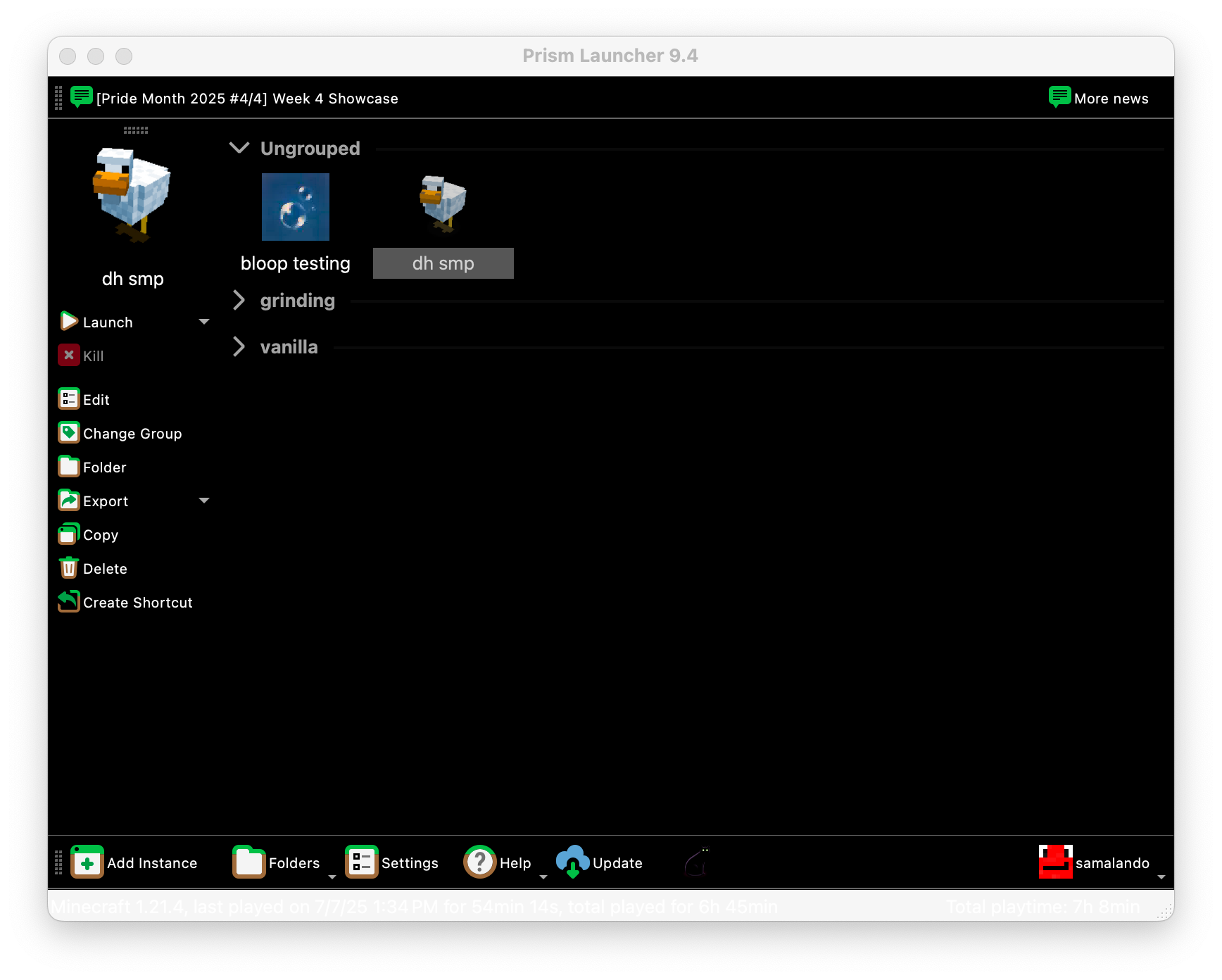Click the Add Instance label

click(x=152, y=863)
